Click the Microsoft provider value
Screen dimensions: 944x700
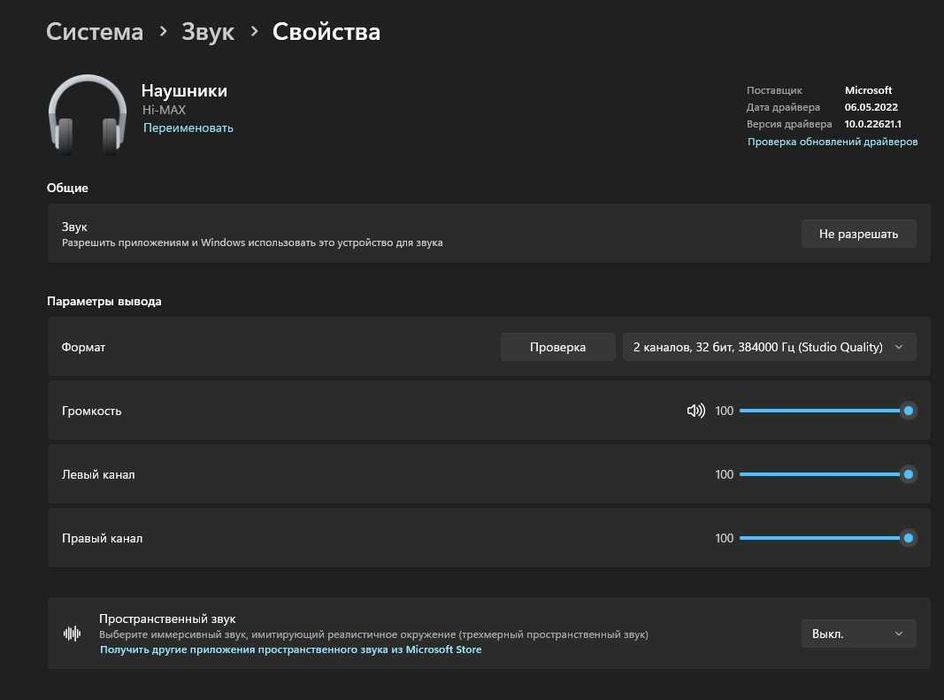point(868,90)
